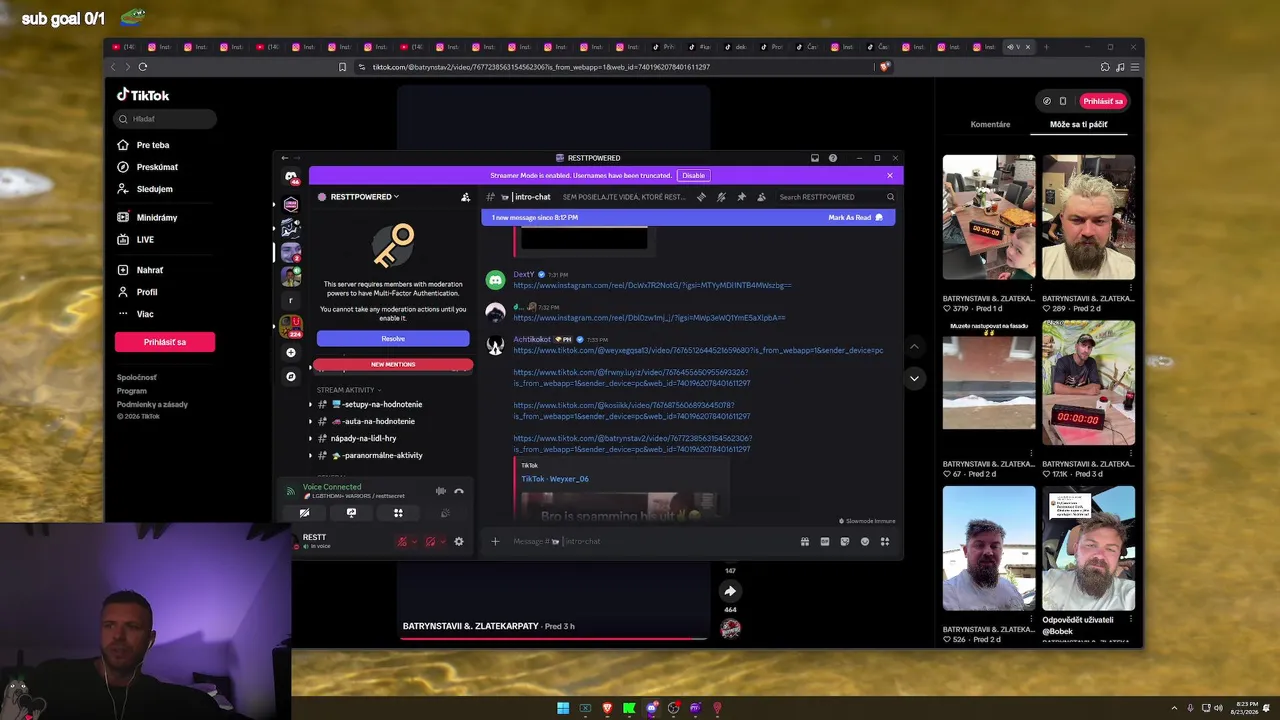This screenshot has height=720, width=1280.
Task: Go to TikTok Pre teba feed
Action: (x=153, y=145)
